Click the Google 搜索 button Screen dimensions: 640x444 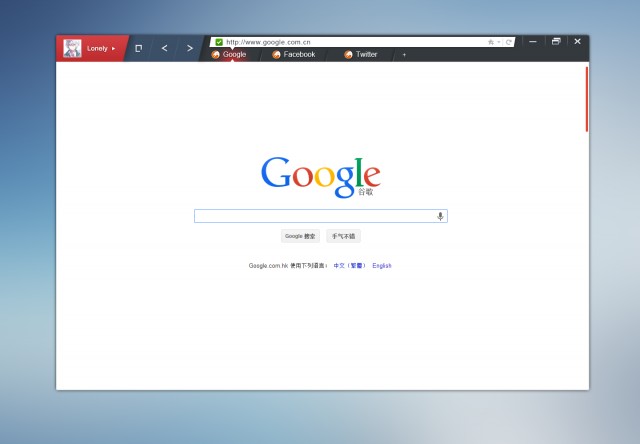tap(300, 236)
